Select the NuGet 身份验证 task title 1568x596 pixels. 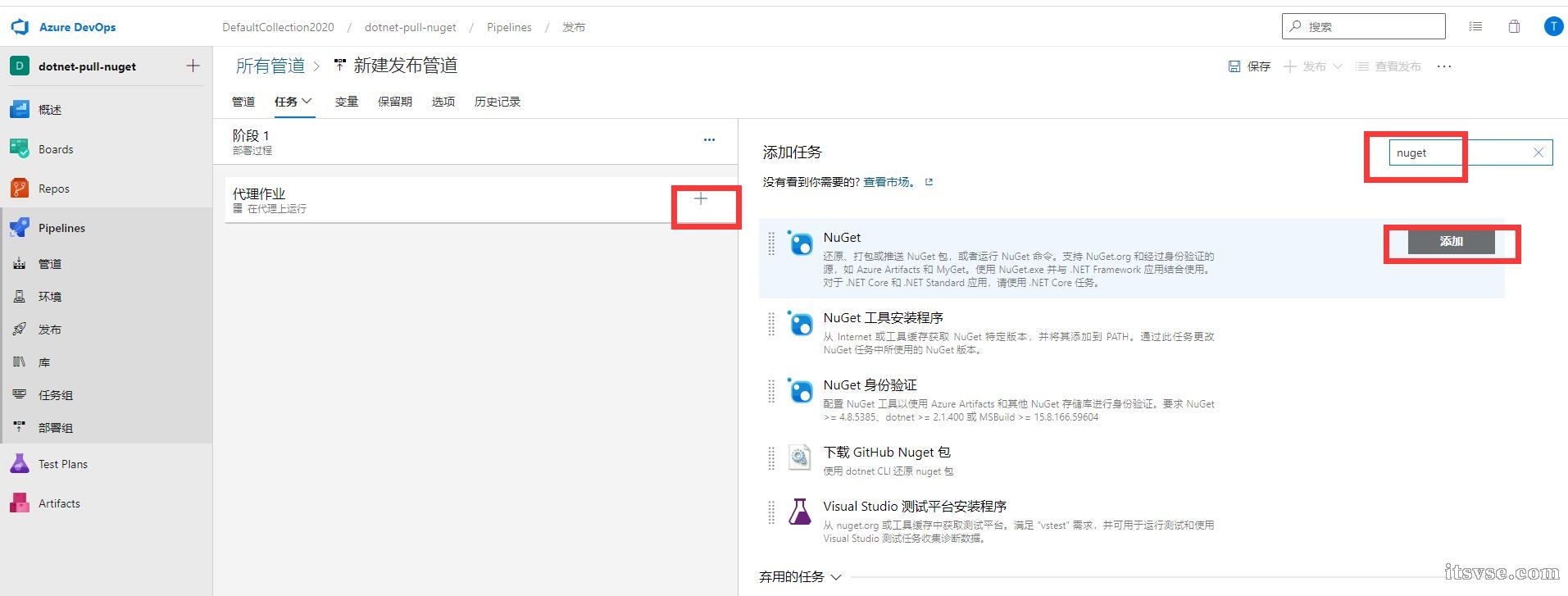[x=870, y=385]
